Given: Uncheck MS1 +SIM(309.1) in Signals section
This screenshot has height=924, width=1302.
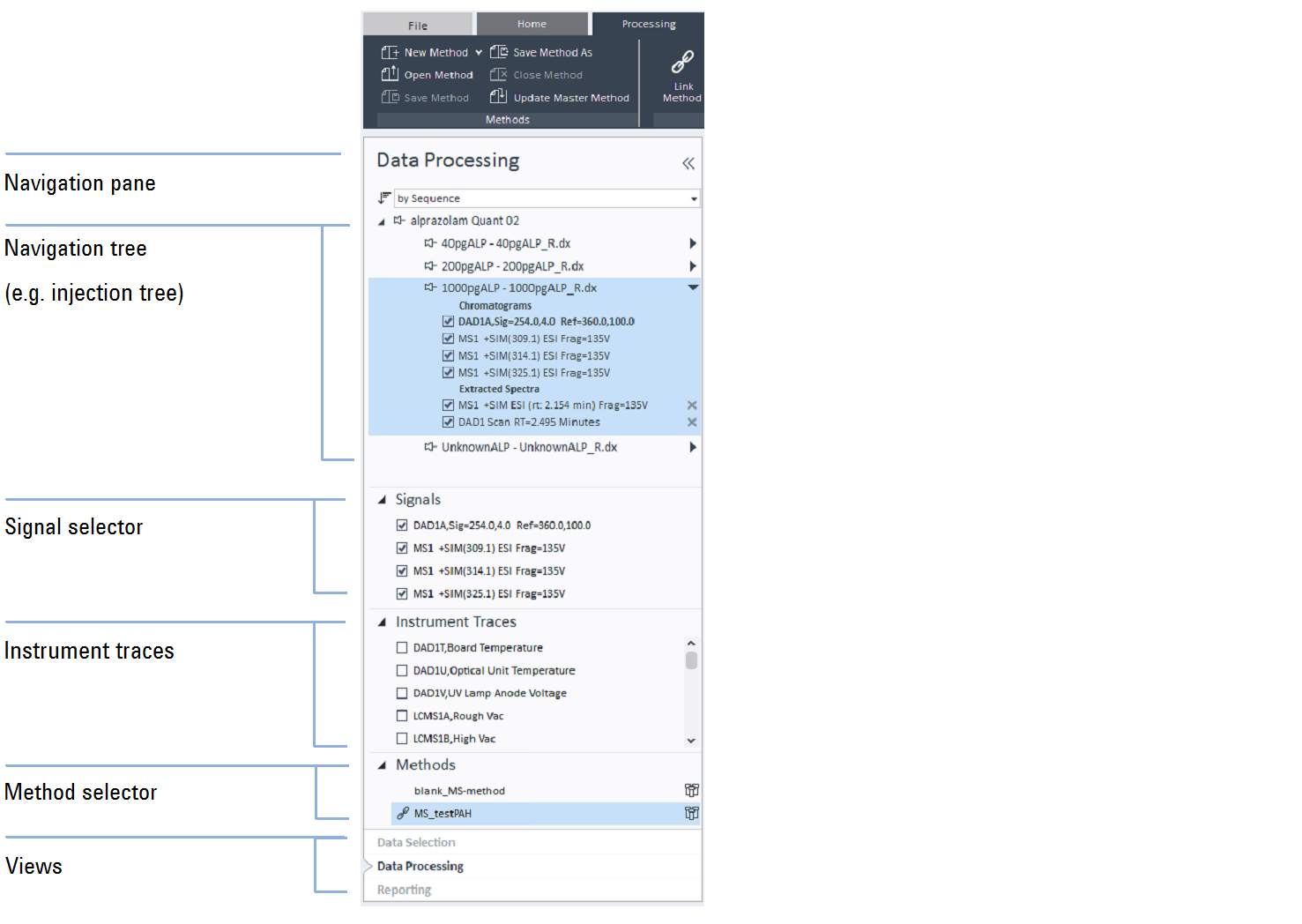Looking at the screenshot, I should [x=402, y=548].
